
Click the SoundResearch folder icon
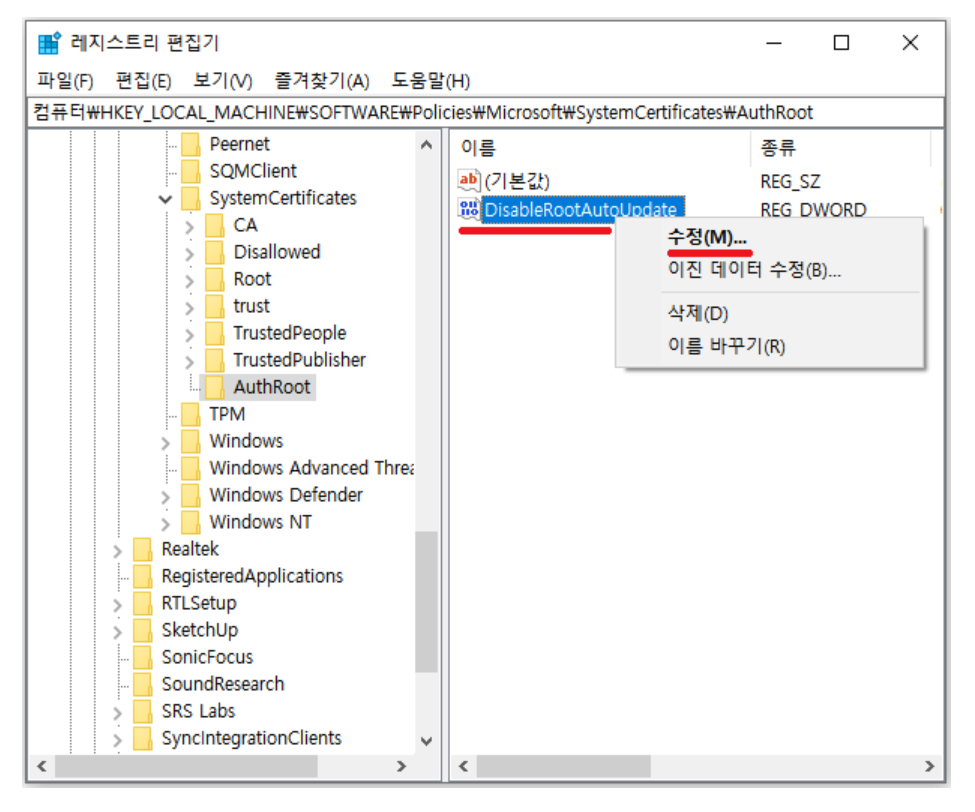tap(142, 685)
